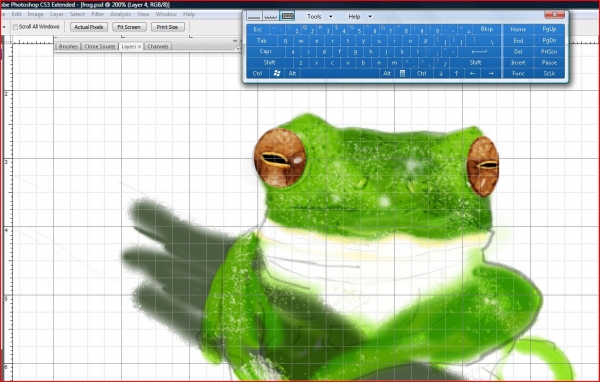Tap the p key
The image size is (600, 382).
pyautogui.click(x=426, y=41)
